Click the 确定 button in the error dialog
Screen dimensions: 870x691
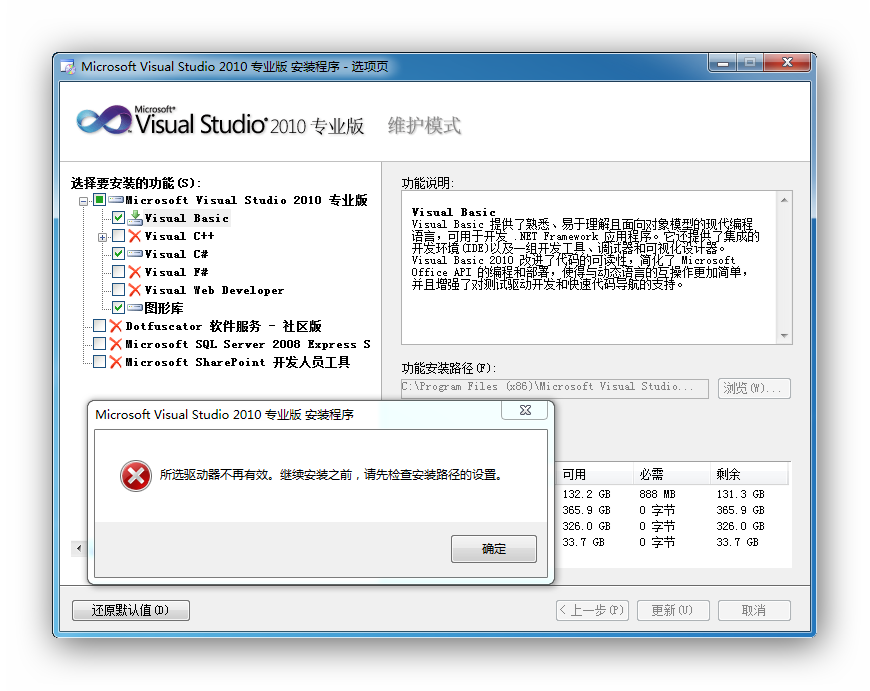[x=494, y=549]
